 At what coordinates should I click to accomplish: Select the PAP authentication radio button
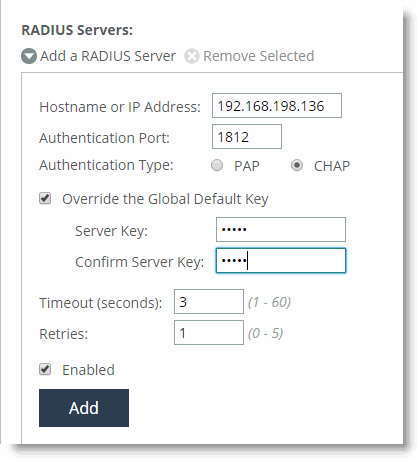pos(217,165)
